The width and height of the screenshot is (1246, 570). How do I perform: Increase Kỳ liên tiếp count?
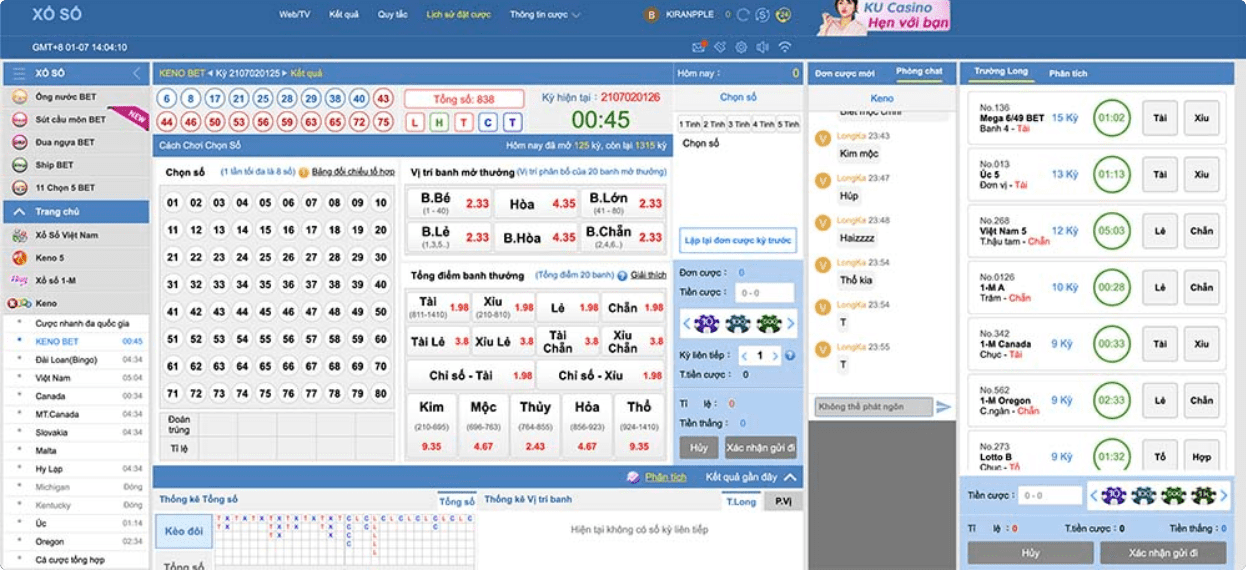[776, 355]
